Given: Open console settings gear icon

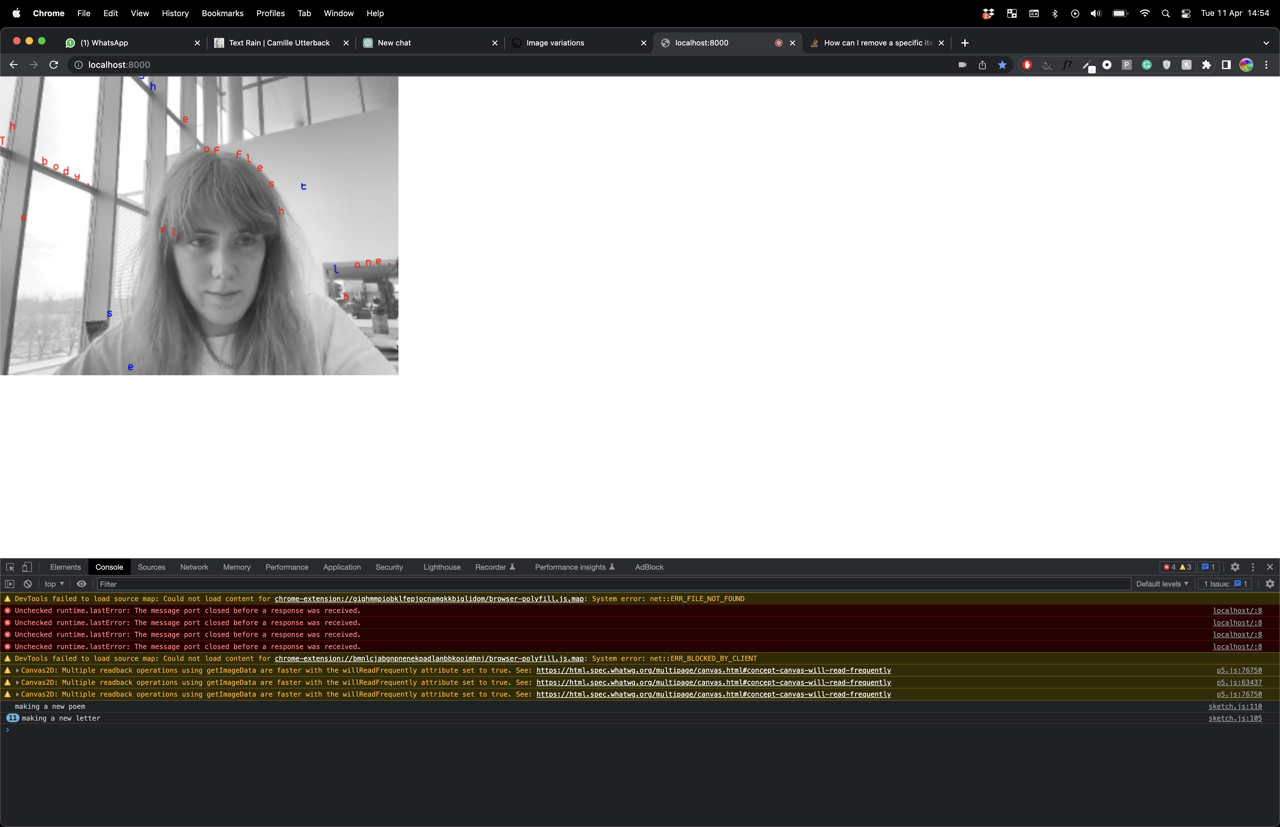Looking at the screenshot, I should 1270,584.
